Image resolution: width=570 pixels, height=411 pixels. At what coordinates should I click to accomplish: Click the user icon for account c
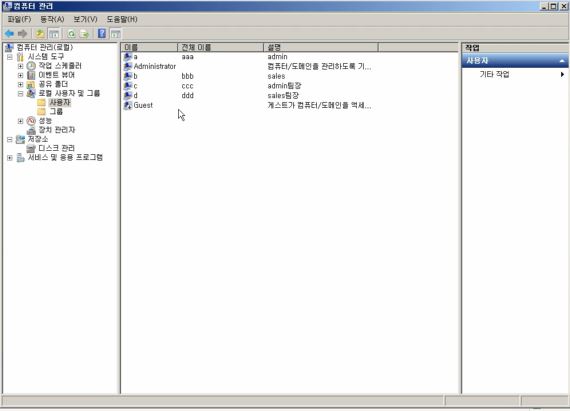(128, 86)
